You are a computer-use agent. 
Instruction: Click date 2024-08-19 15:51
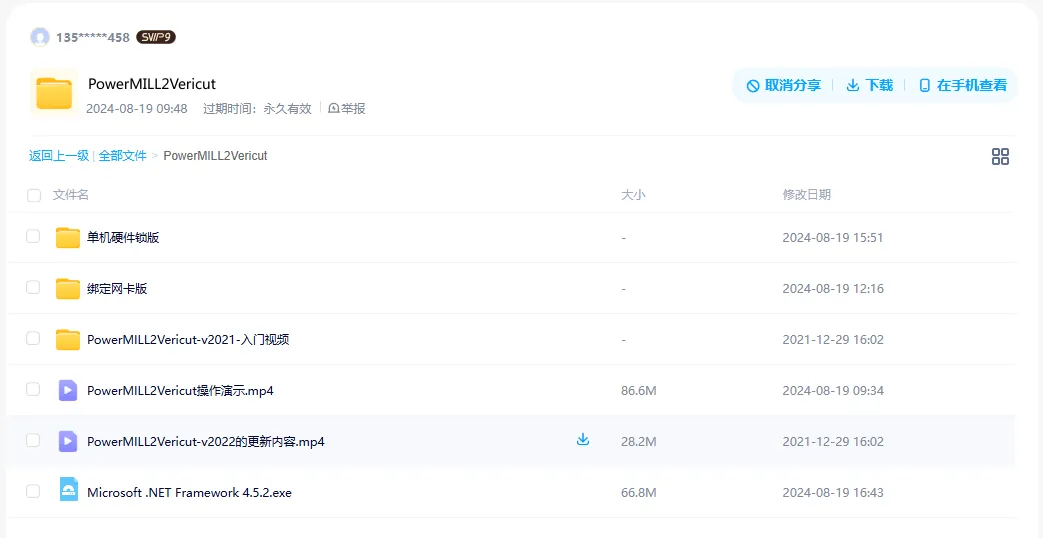pyautogui.click(x=833, y=237)
